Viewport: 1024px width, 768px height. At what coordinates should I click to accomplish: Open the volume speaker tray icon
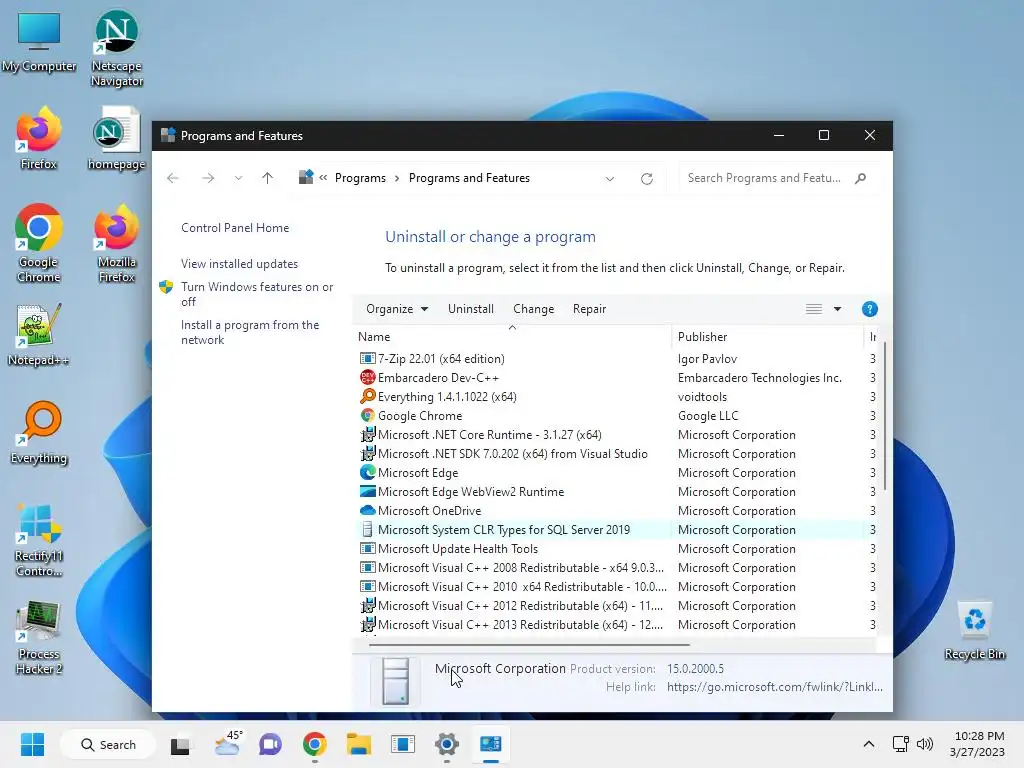coord(925,744)
